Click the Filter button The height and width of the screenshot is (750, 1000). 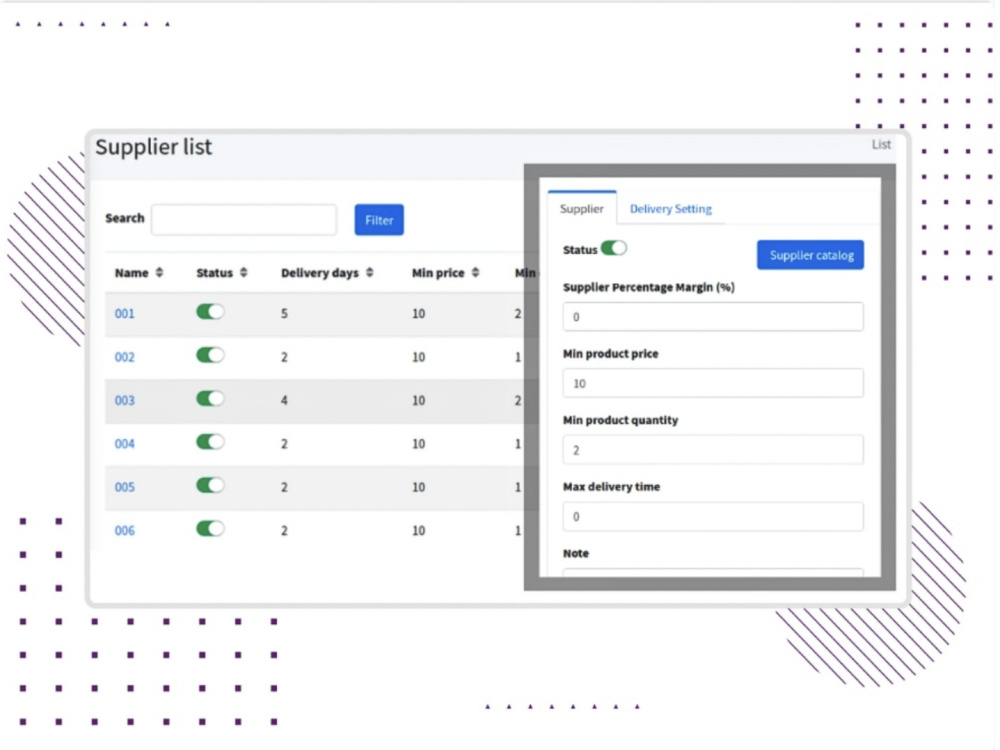[379, 220]
